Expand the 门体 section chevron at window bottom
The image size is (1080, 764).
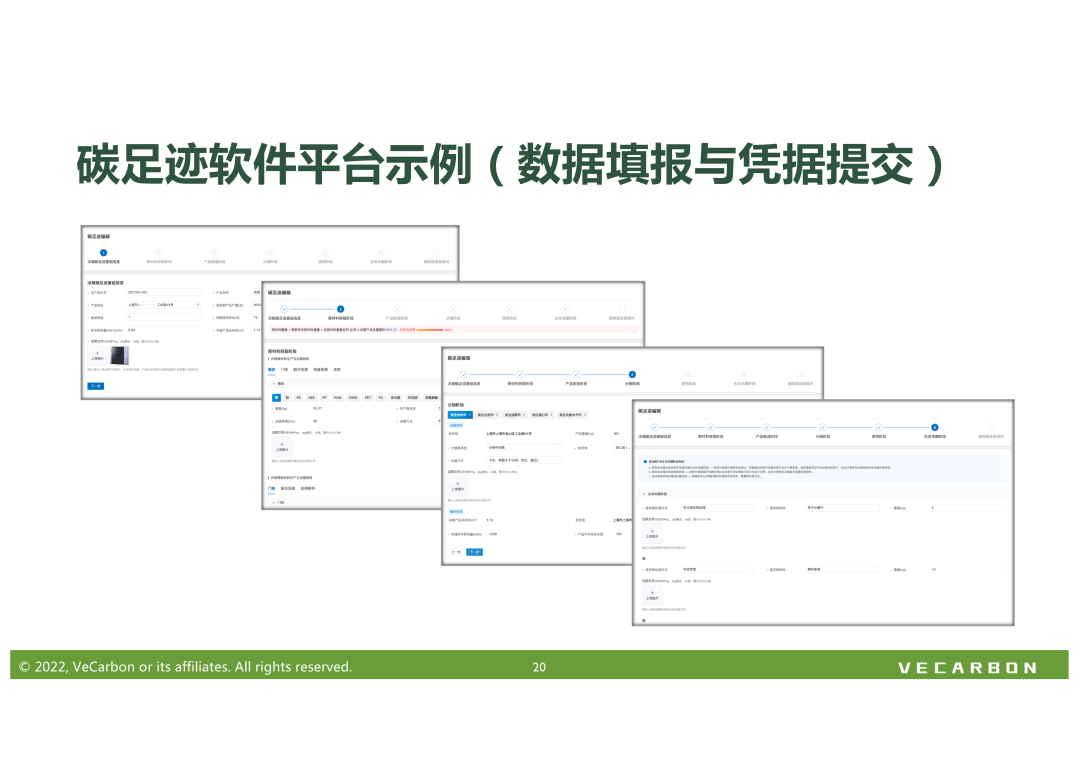pyautogui.click(x=273, y=502)
